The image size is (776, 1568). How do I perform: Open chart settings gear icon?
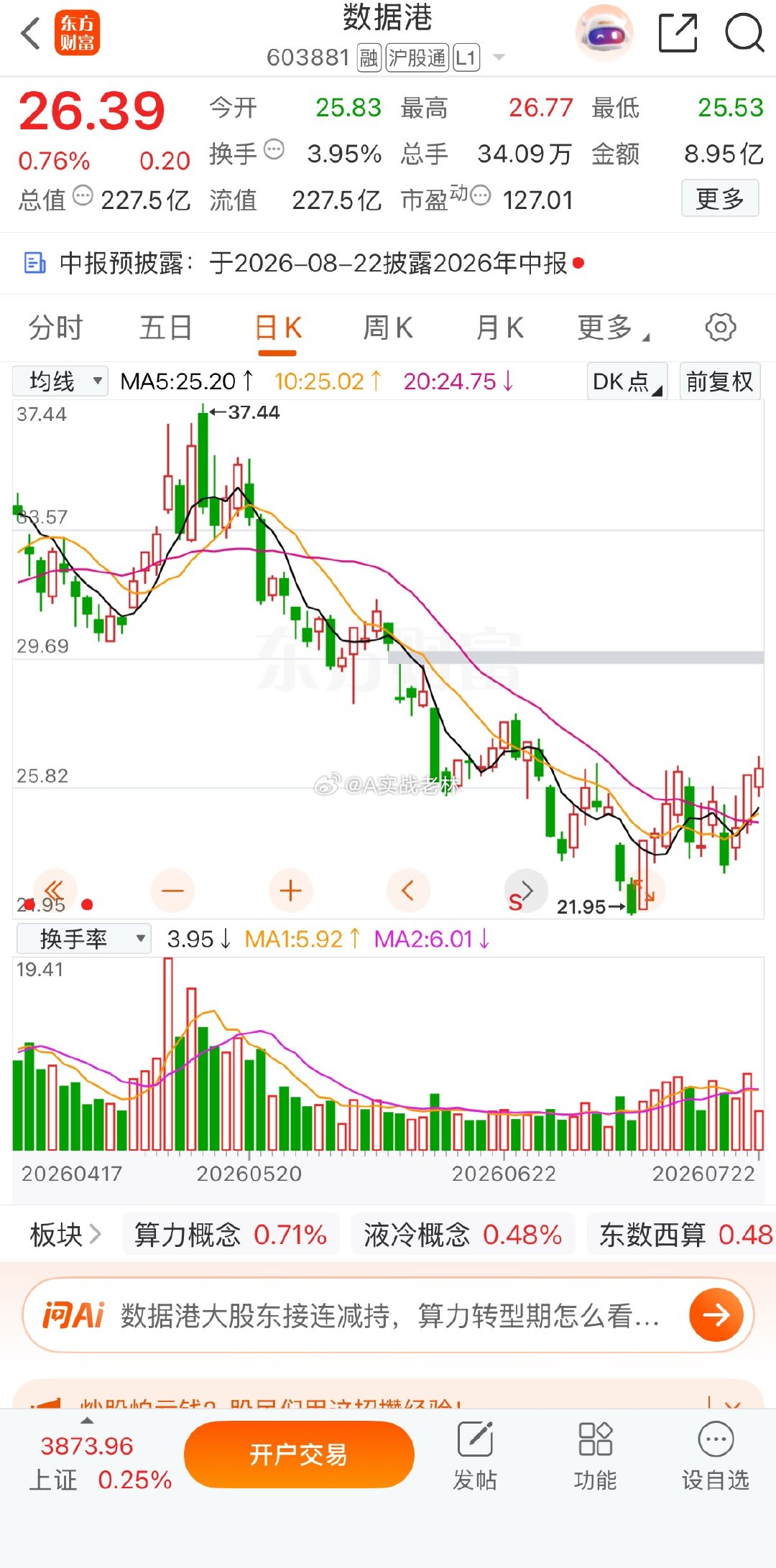click(x=721, y=328)
